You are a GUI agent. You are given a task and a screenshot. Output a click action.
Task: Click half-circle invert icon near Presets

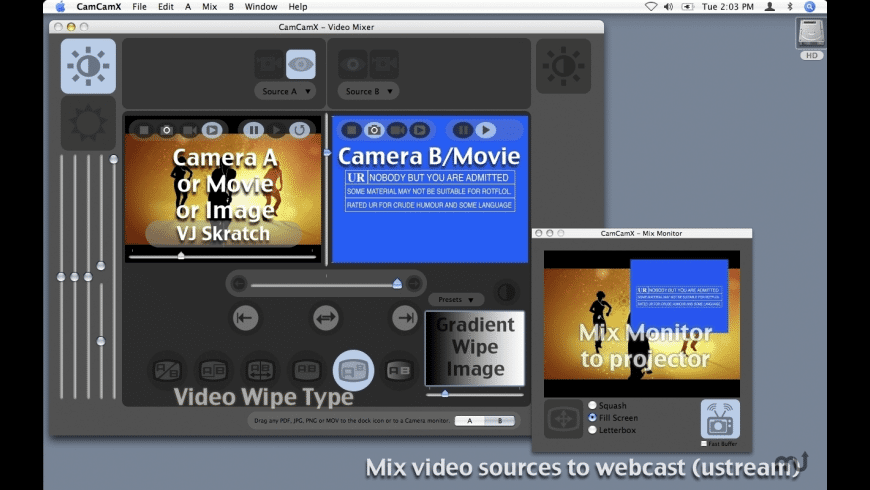click(x=506, y=292)
